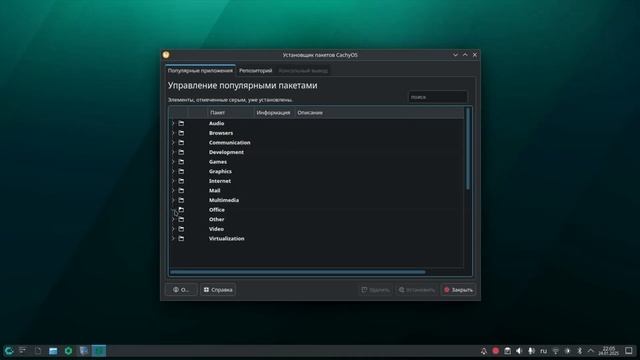
Task: Focus the search input field
Action: coord(438,97)
